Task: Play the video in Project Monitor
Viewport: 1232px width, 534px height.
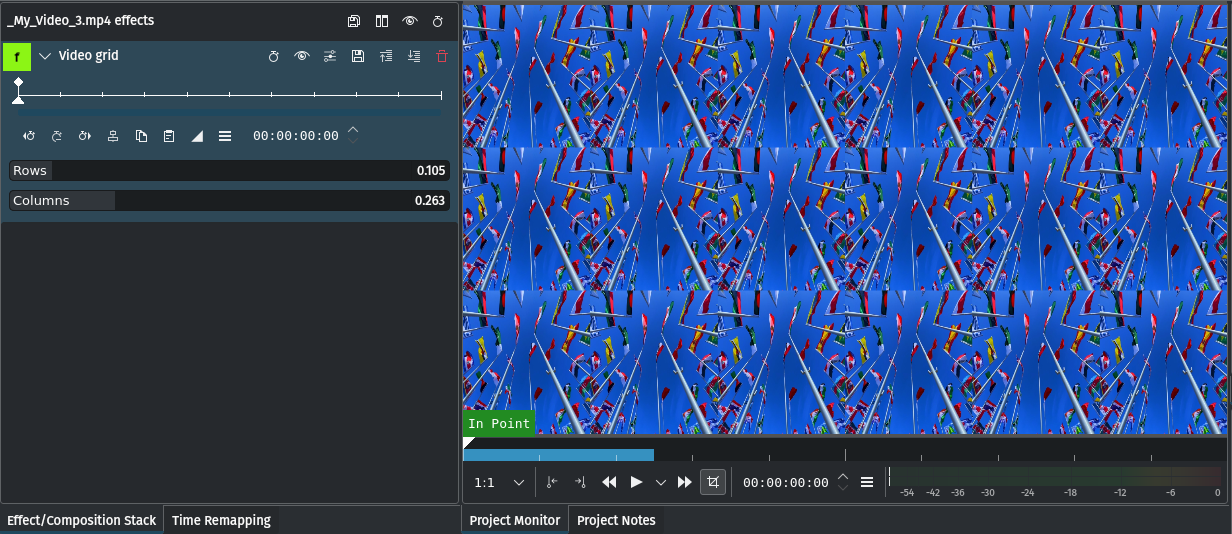Action: pyautogui.click(x=636, y=482)
